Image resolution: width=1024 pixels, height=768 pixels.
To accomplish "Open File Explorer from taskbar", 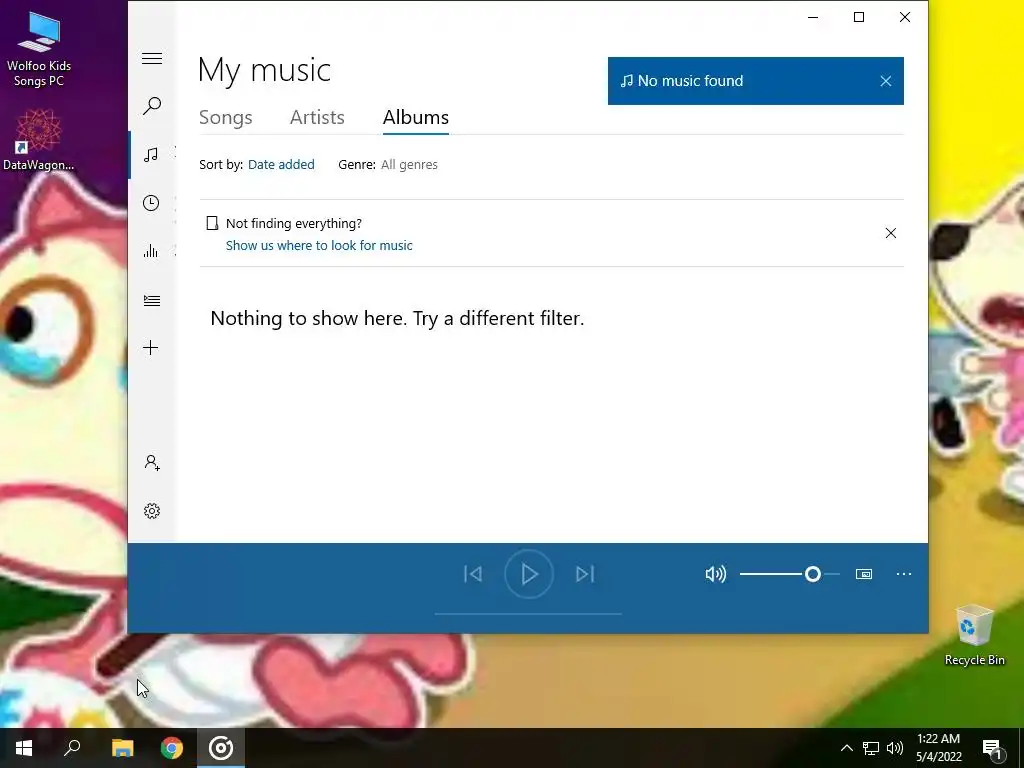I will 122,748.
